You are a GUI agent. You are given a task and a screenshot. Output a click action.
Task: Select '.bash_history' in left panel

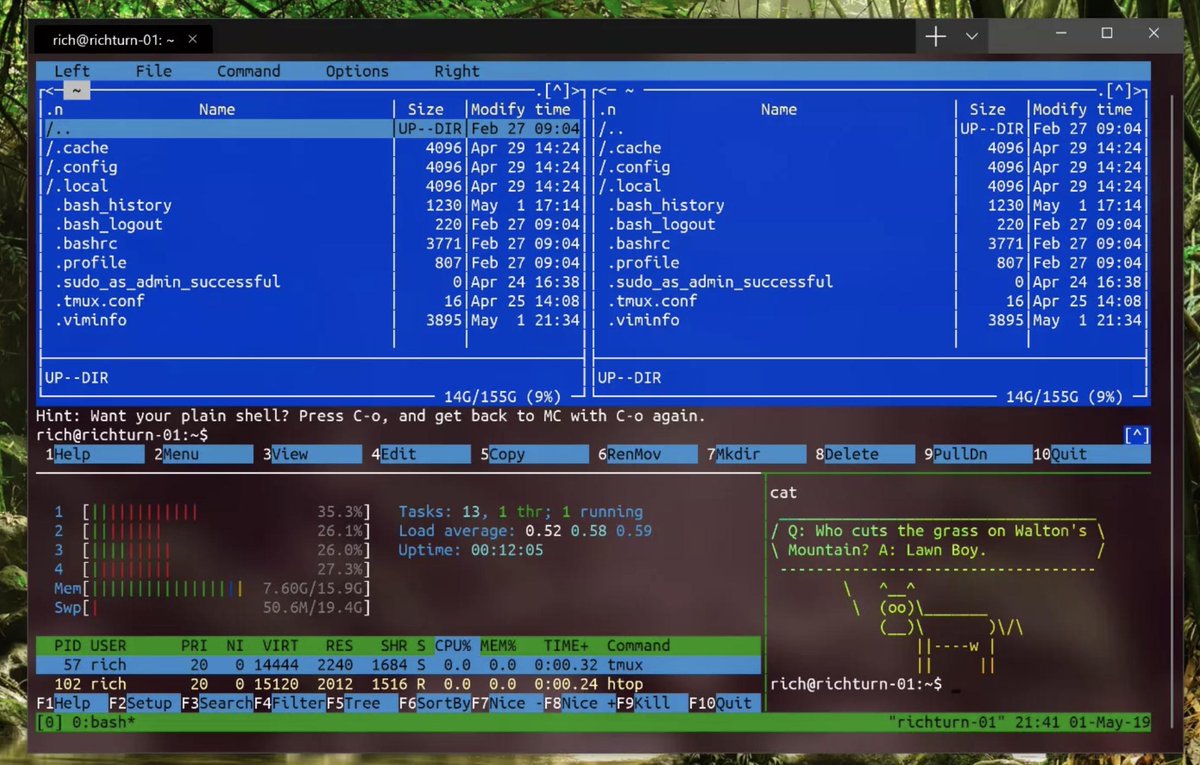(312, 205)
